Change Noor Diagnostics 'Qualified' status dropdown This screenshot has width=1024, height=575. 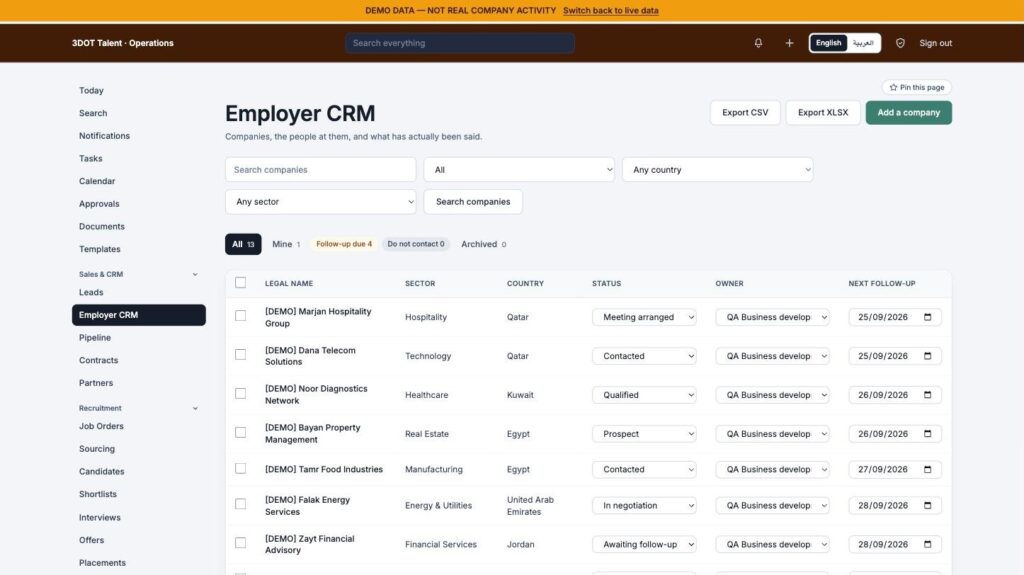click(x=645, y=395)
